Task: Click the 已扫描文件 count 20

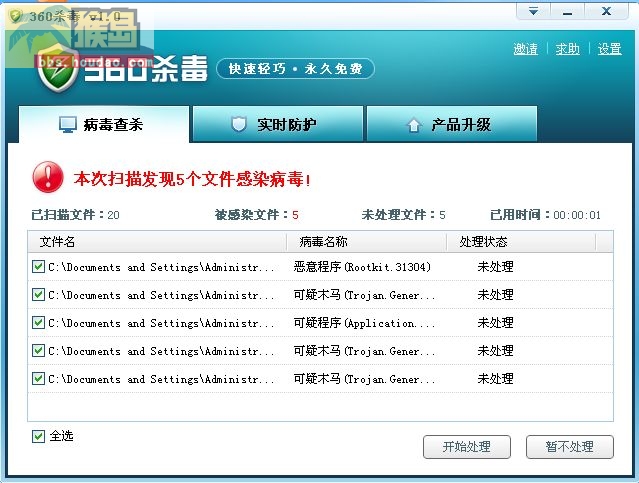Action: click(x=113, y=215)
